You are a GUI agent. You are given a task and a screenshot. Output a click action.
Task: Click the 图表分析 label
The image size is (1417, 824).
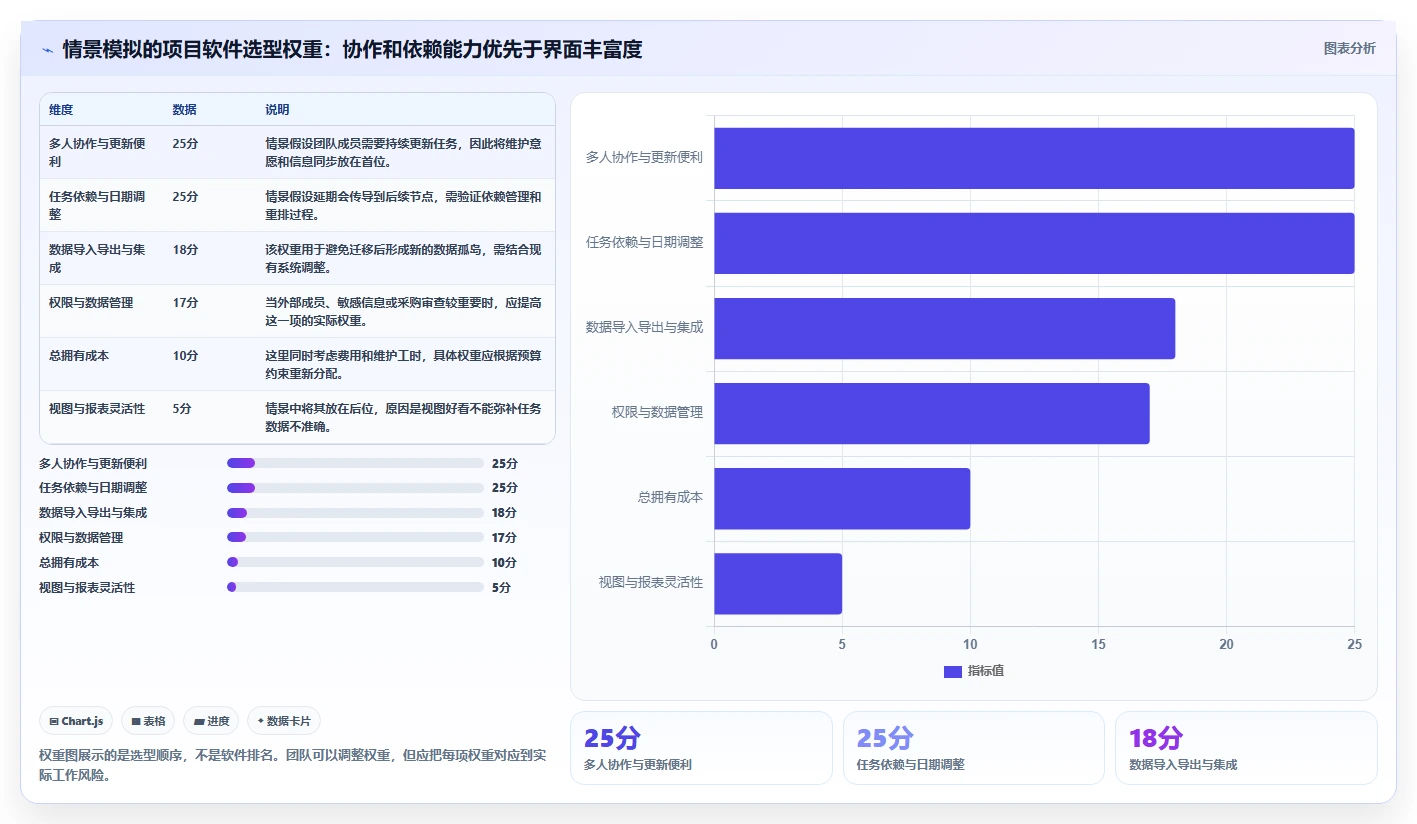click(1349, 48)
